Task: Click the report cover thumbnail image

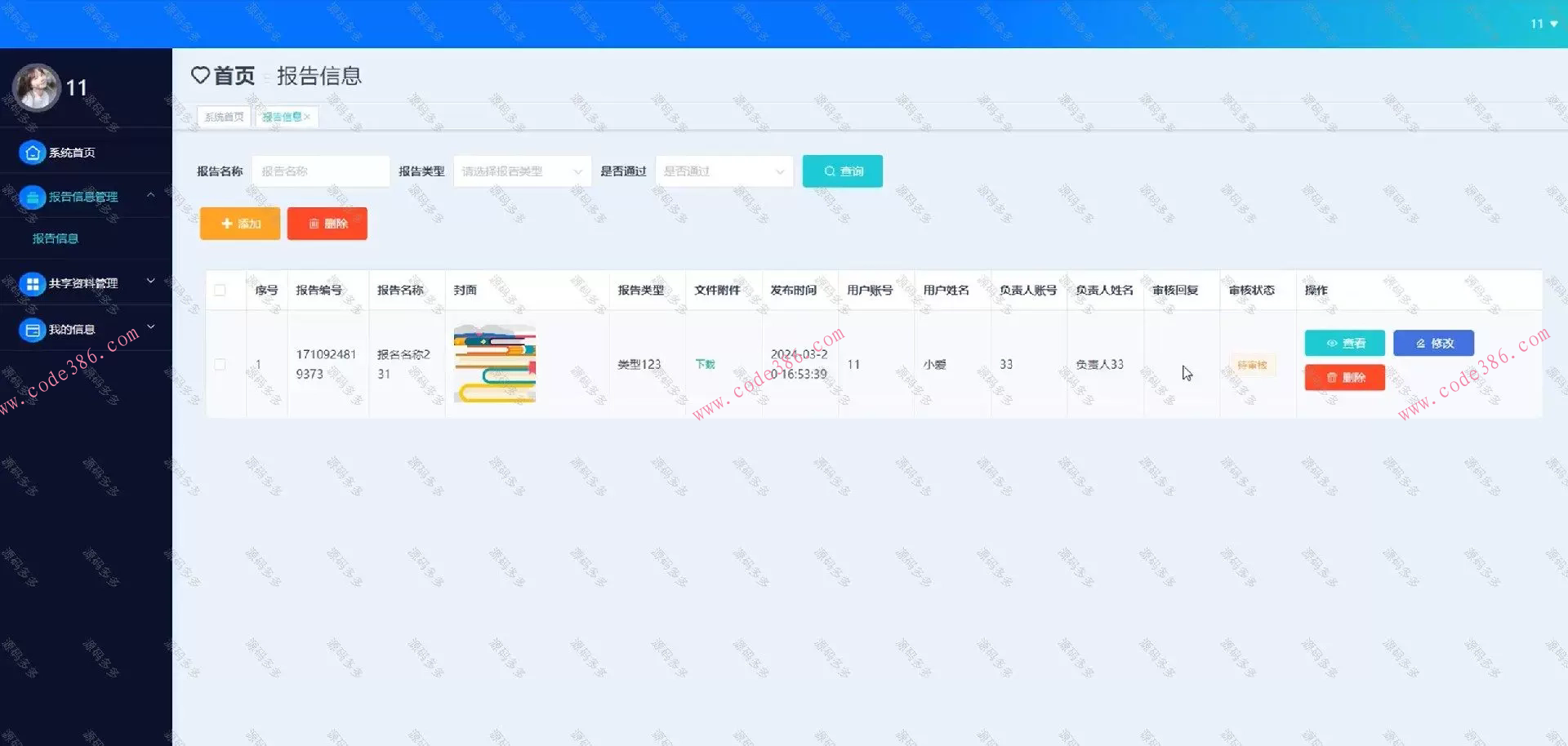Action: pos(494,364)
